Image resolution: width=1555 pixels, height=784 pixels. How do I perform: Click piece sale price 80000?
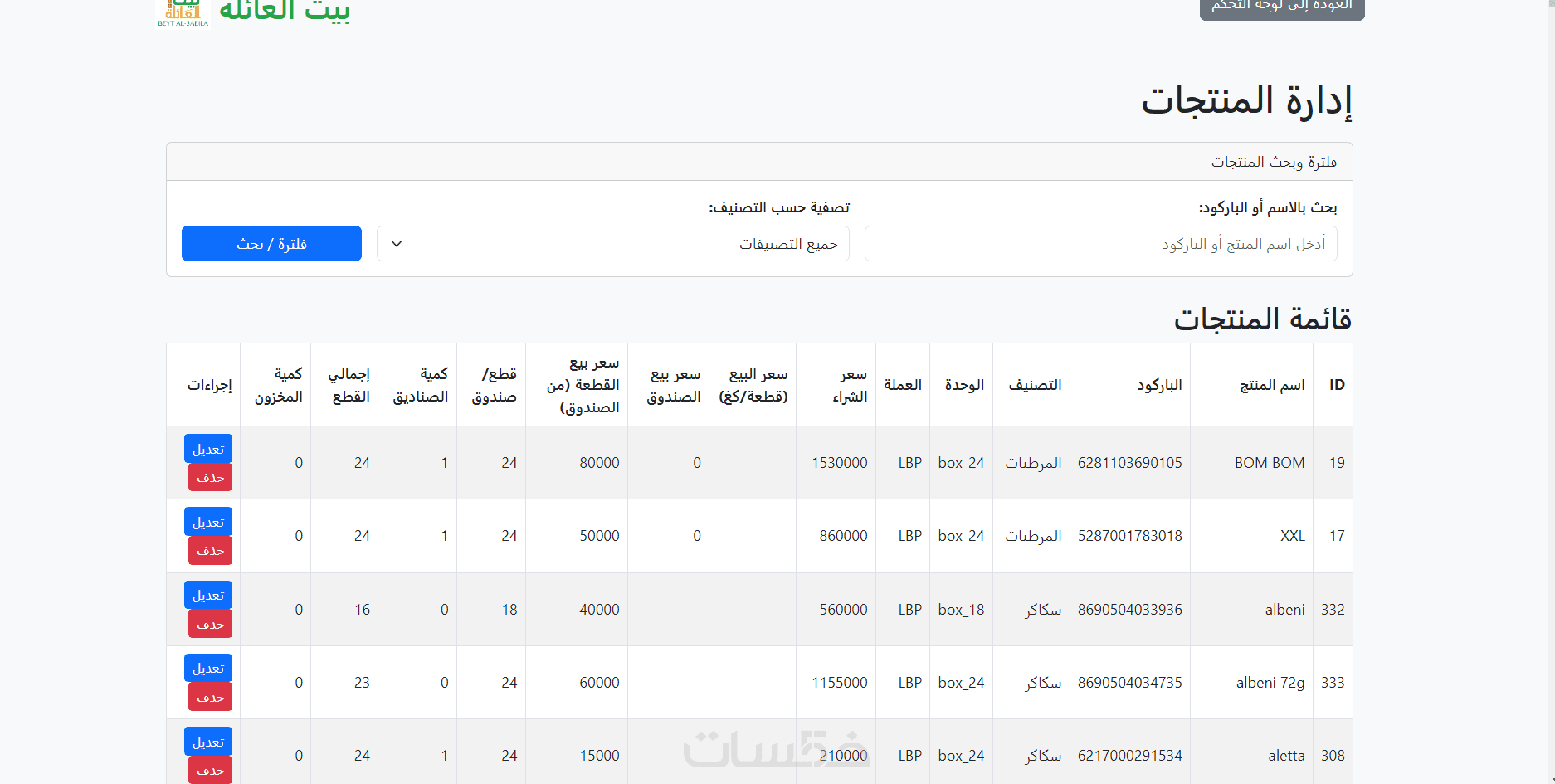pos(599,463)
